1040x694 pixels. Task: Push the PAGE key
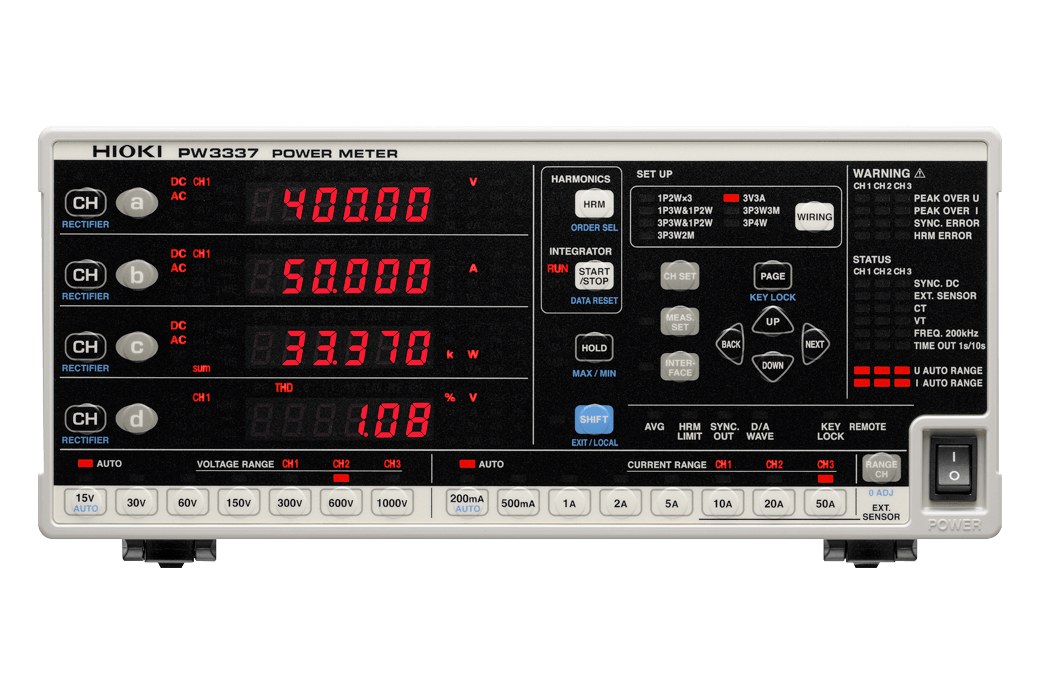pos(773,276)
